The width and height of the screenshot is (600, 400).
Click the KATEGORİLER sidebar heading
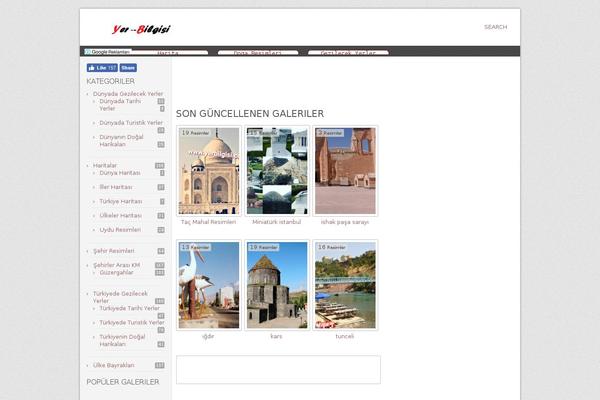click(x=111, y=81)
